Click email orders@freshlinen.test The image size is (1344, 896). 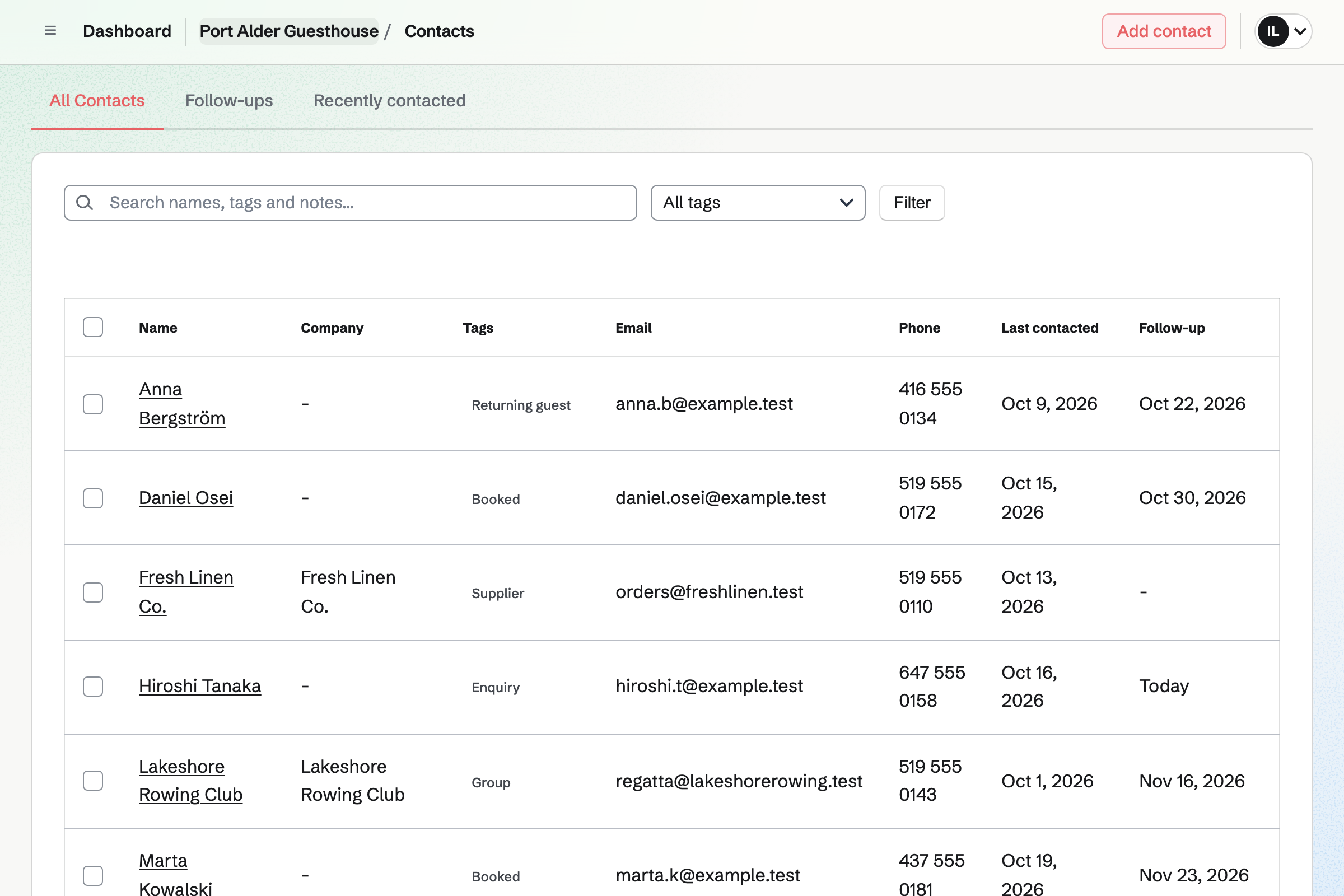tap(709, 591)
